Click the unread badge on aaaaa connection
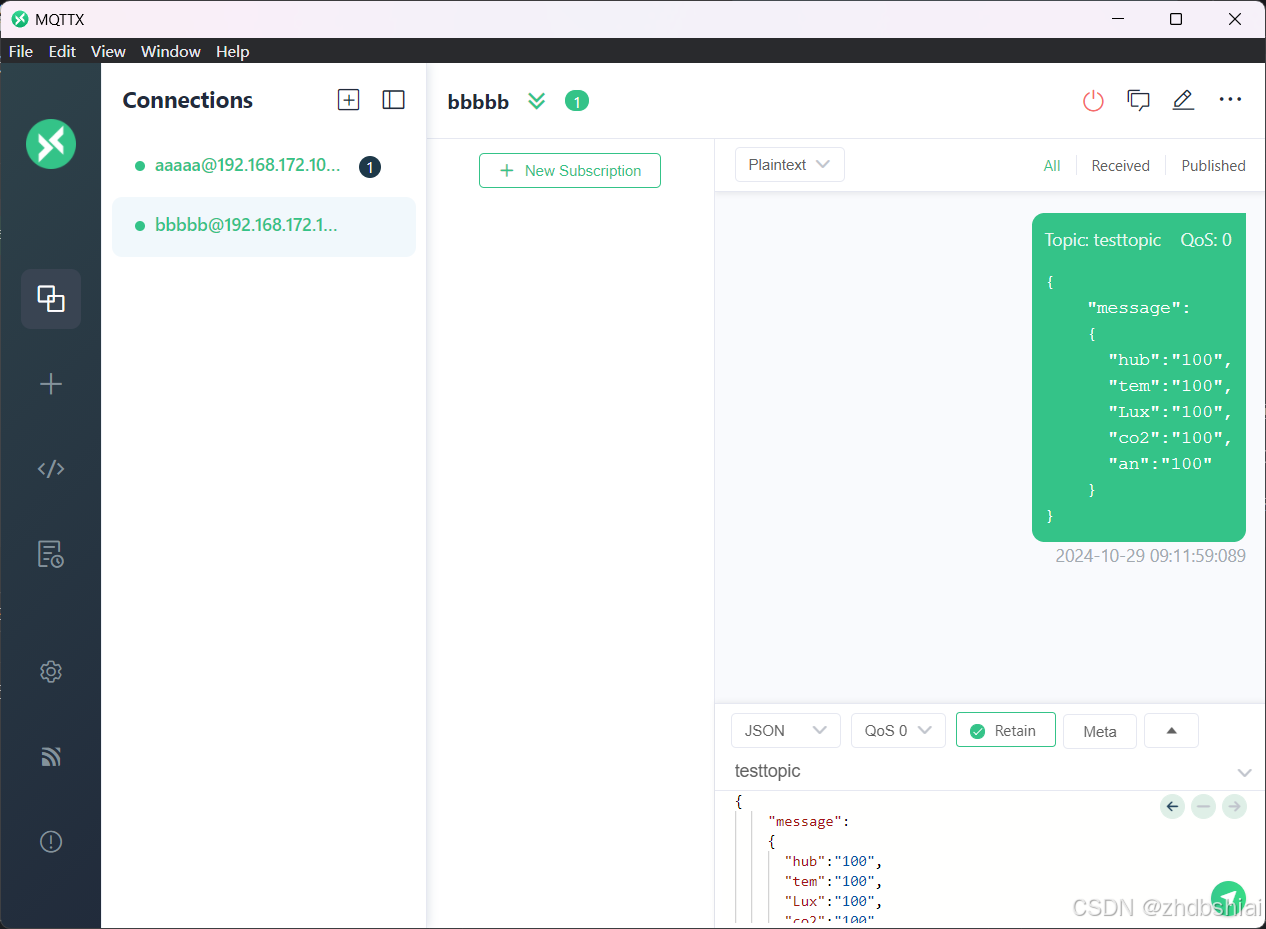This screenshot has height=929, width=1266. [370, 167]
